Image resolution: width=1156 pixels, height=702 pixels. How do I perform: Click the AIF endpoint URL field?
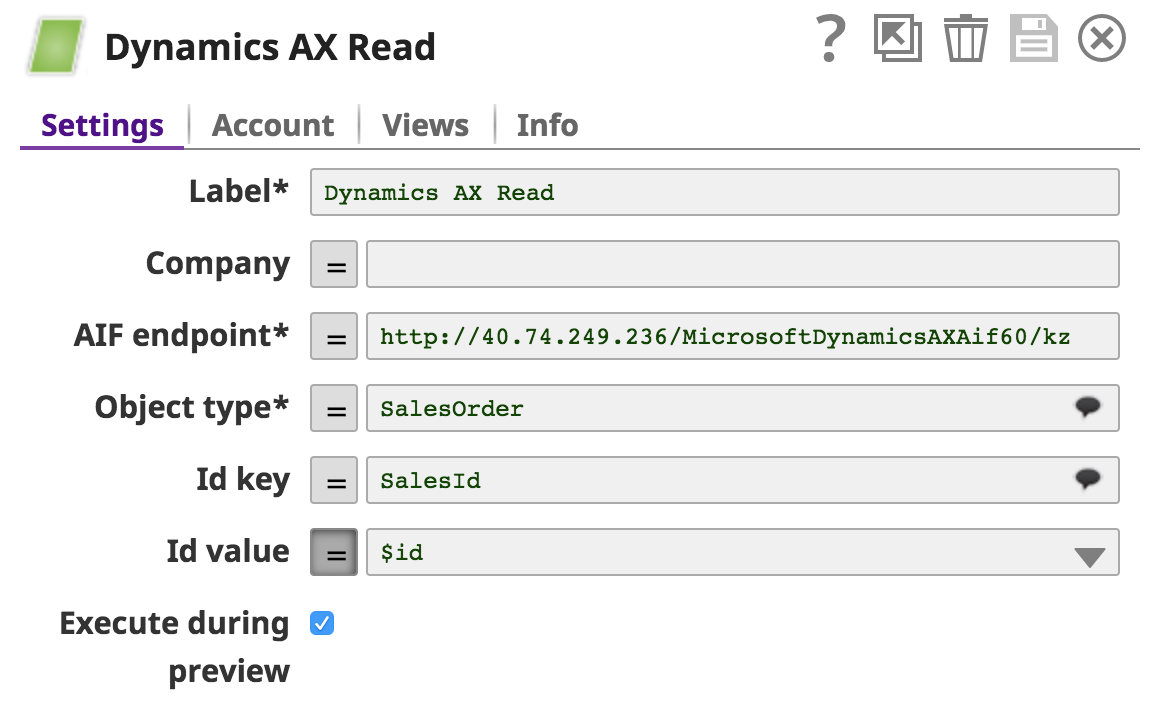click(x=742, y=336)
